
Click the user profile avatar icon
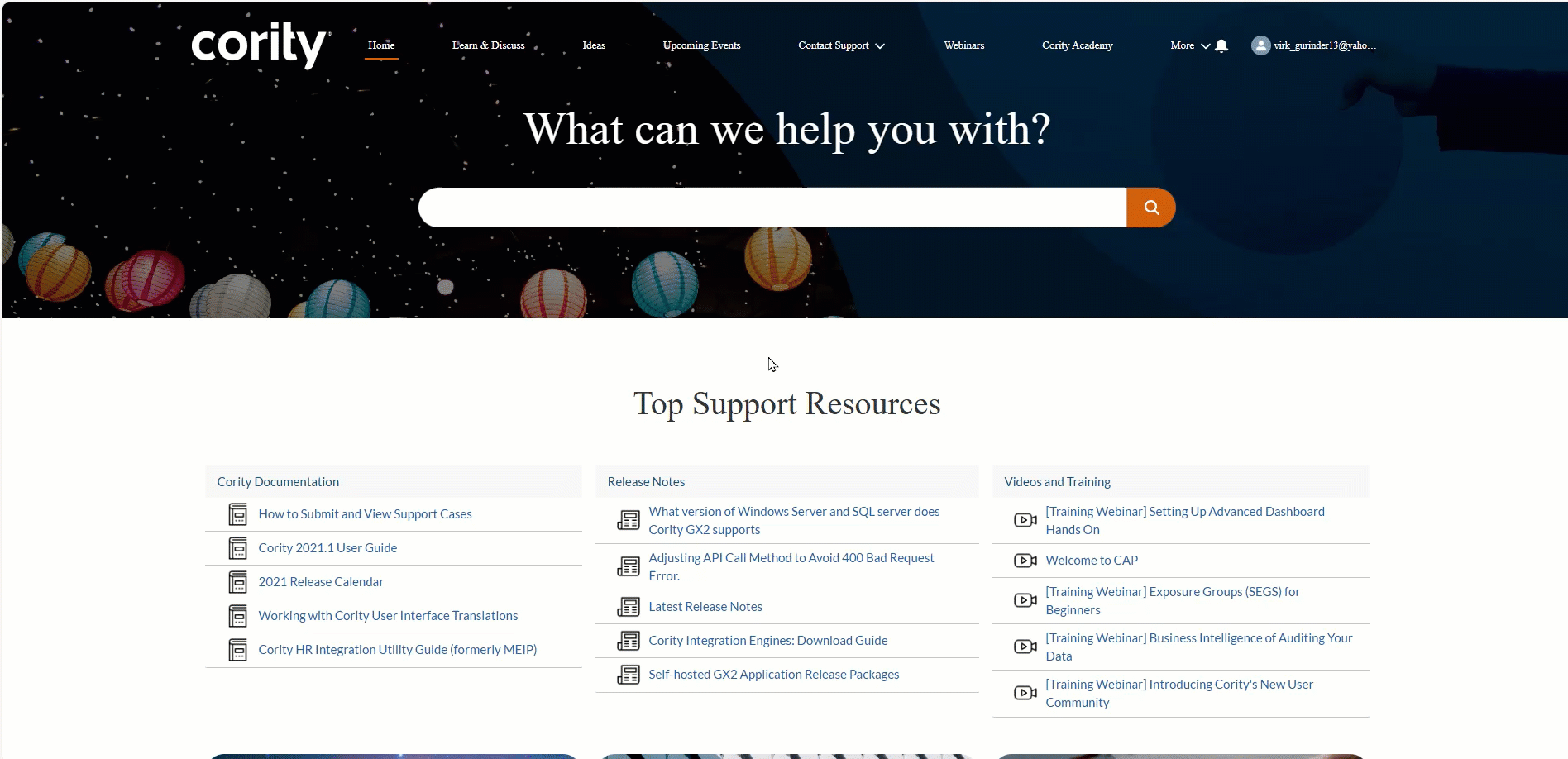1260,45
